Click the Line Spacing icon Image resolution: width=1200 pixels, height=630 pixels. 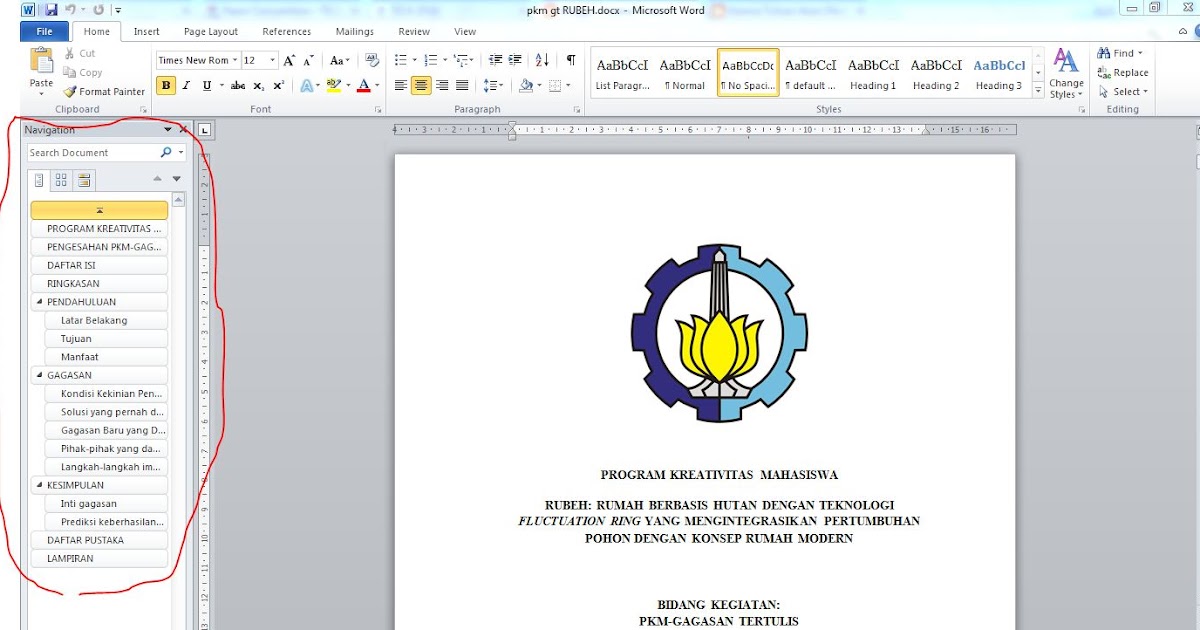492,85
